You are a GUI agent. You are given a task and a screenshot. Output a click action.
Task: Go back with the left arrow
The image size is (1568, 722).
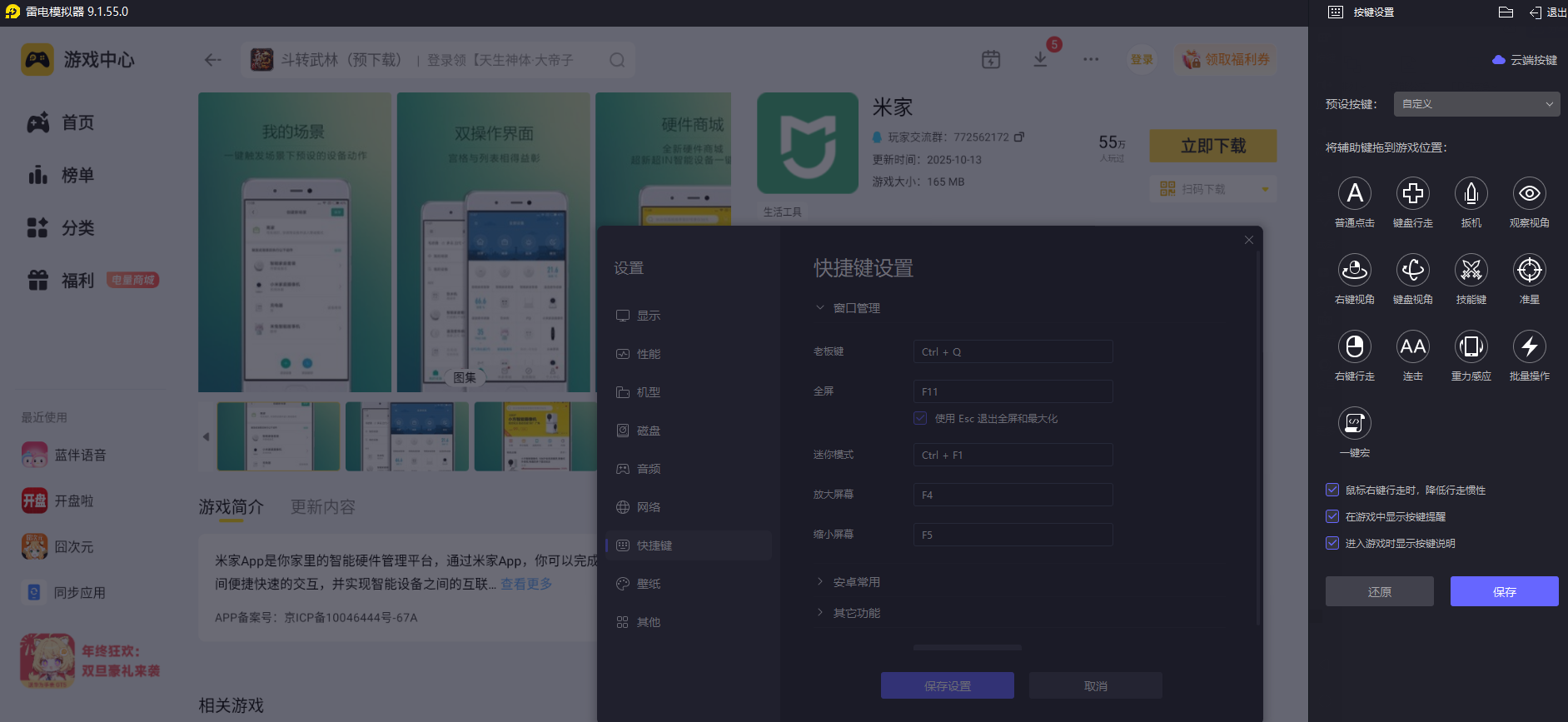point(213,60)
